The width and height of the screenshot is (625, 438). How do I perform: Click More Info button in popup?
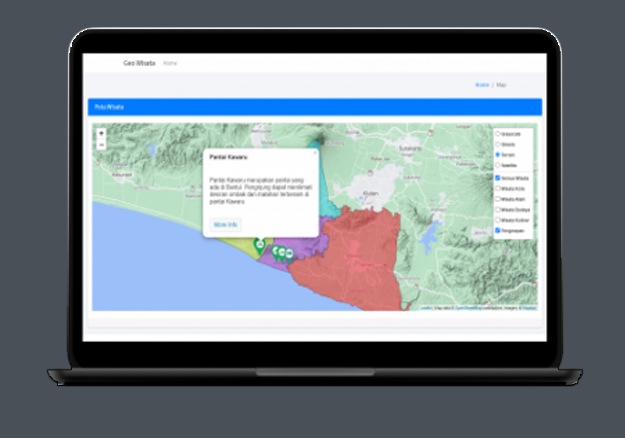click(x=225, y=225)
